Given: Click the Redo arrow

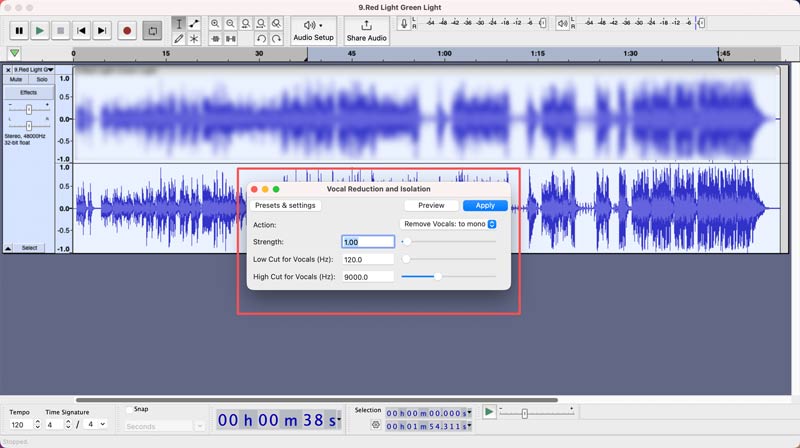Looking at the screenshot, I should 277,39.
